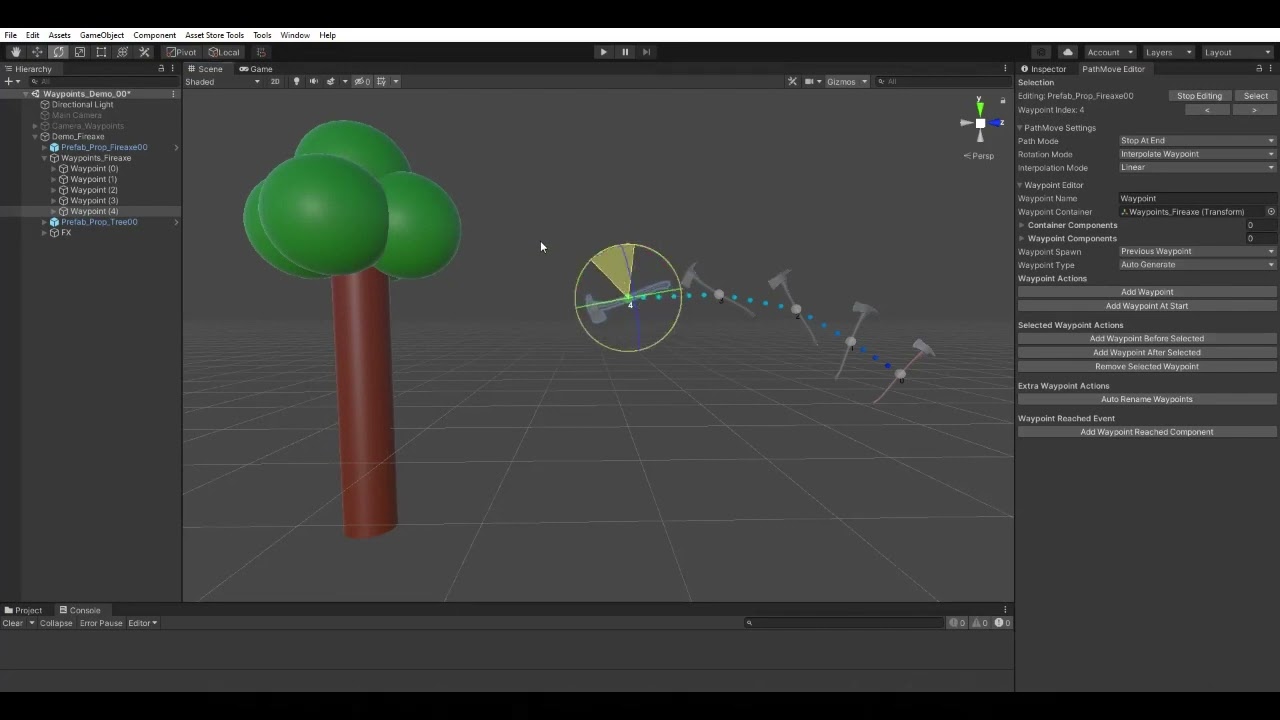Image resolution: width=1280 pixels, height=720 pixels.
Task: Click Add Waypoint Reached Component button
Action: pos(1147,432)
